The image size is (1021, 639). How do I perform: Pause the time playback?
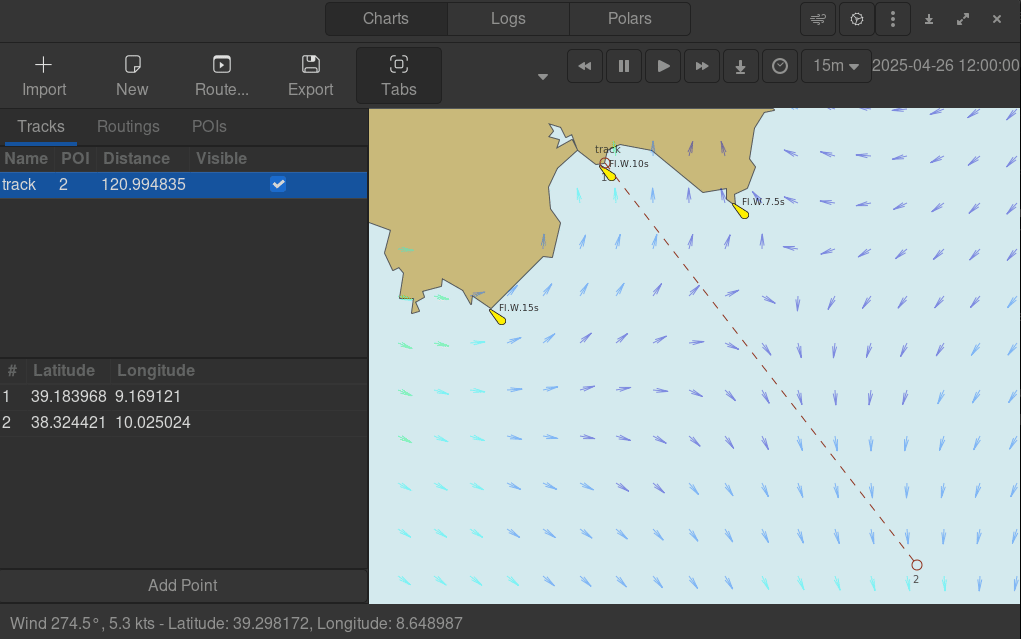[624, 66]
